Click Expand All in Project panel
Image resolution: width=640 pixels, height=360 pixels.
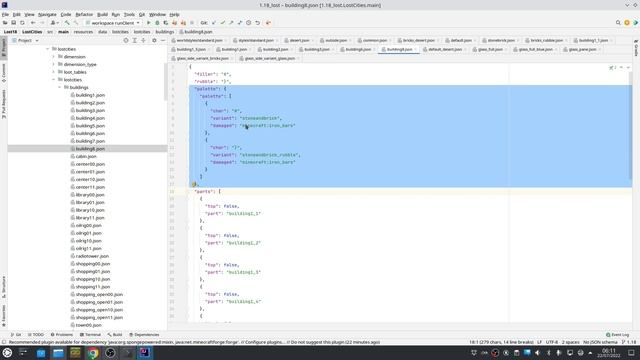[x=134, y=40]
